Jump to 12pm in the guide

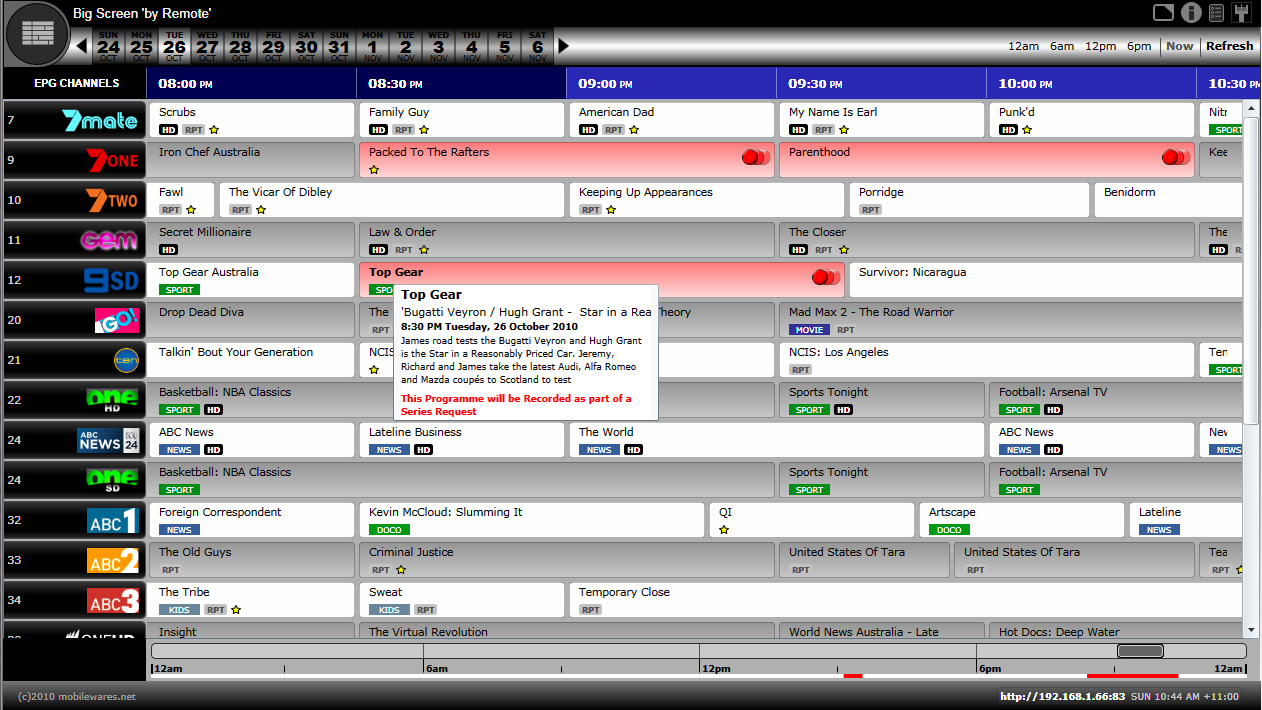[x=1101, y=46]
